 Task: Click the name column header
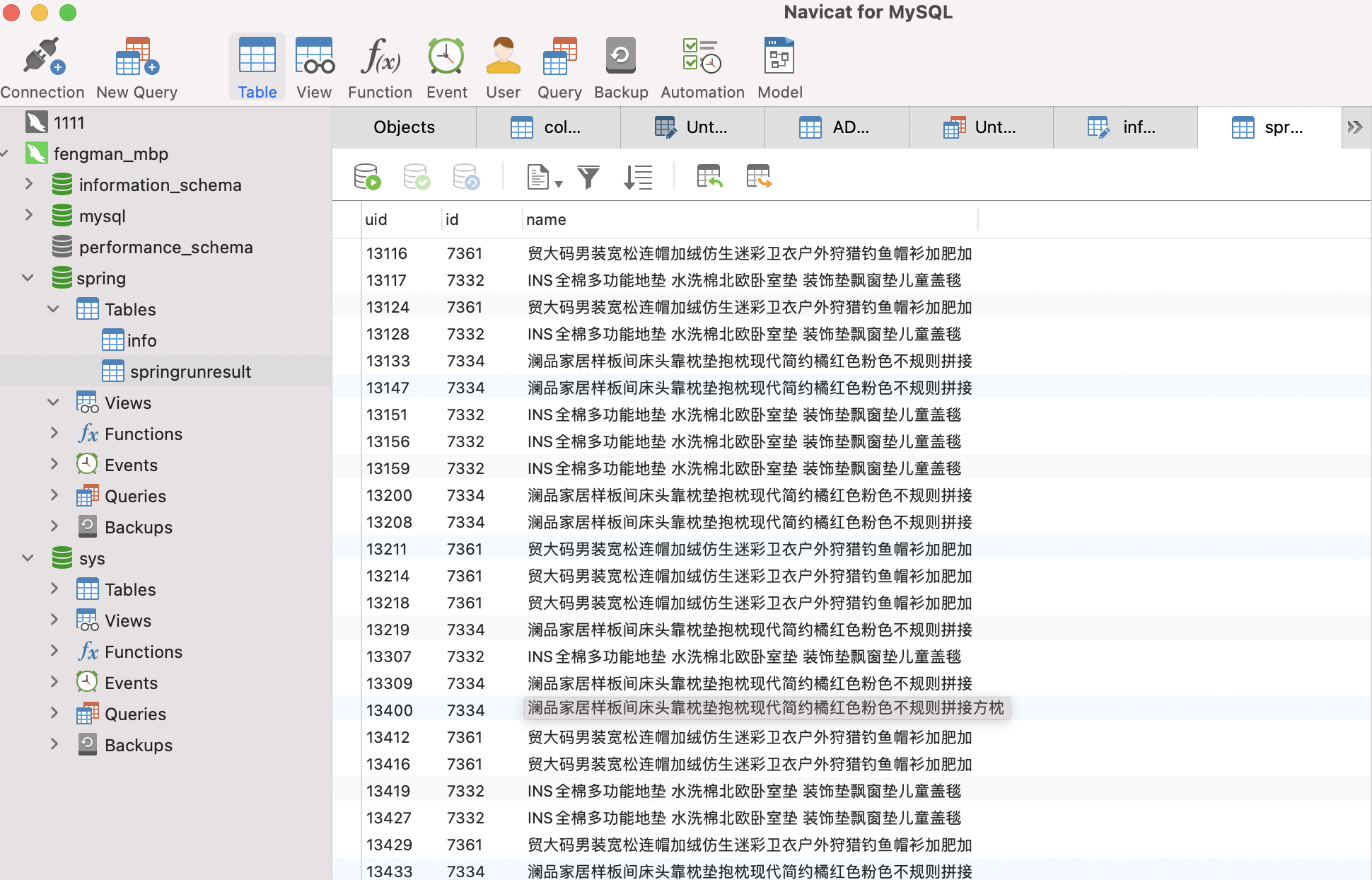click(750, 219)
